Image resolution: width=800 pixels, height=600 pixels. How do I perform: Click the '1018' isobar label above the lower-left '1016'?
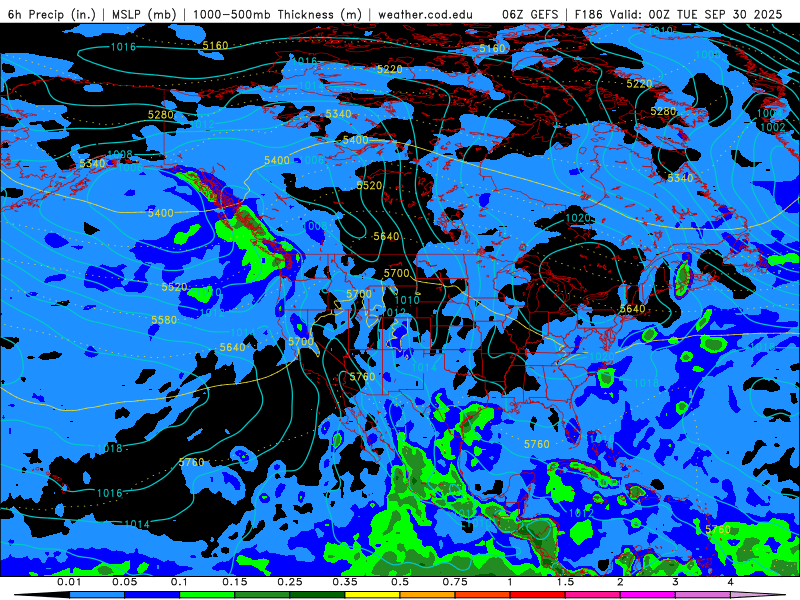(110, 448)
